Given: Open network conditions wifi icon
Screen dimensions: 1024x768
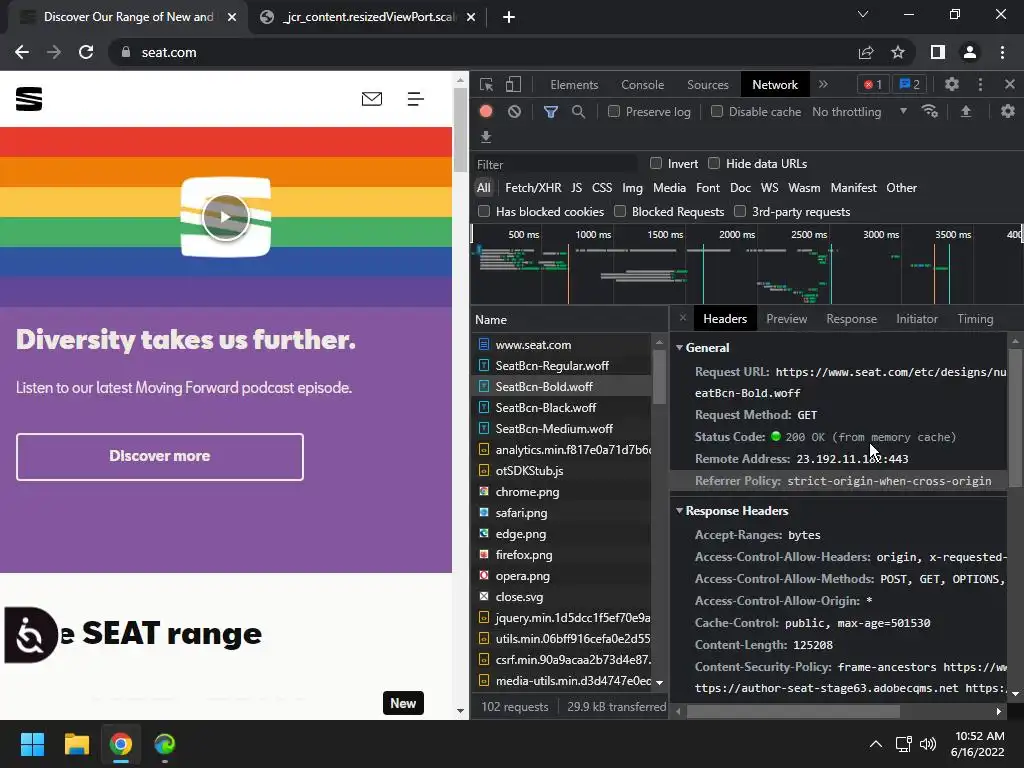Looking at the screenshot, I should tap(929, 111).
